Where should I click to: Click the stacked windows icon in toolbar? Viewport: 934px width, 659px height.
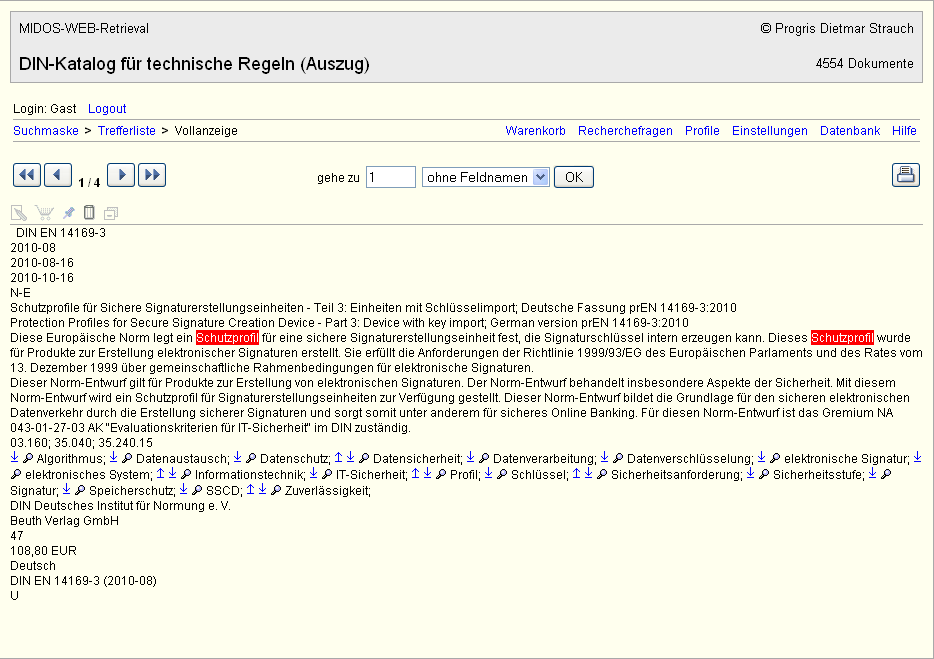coord(110,213)
